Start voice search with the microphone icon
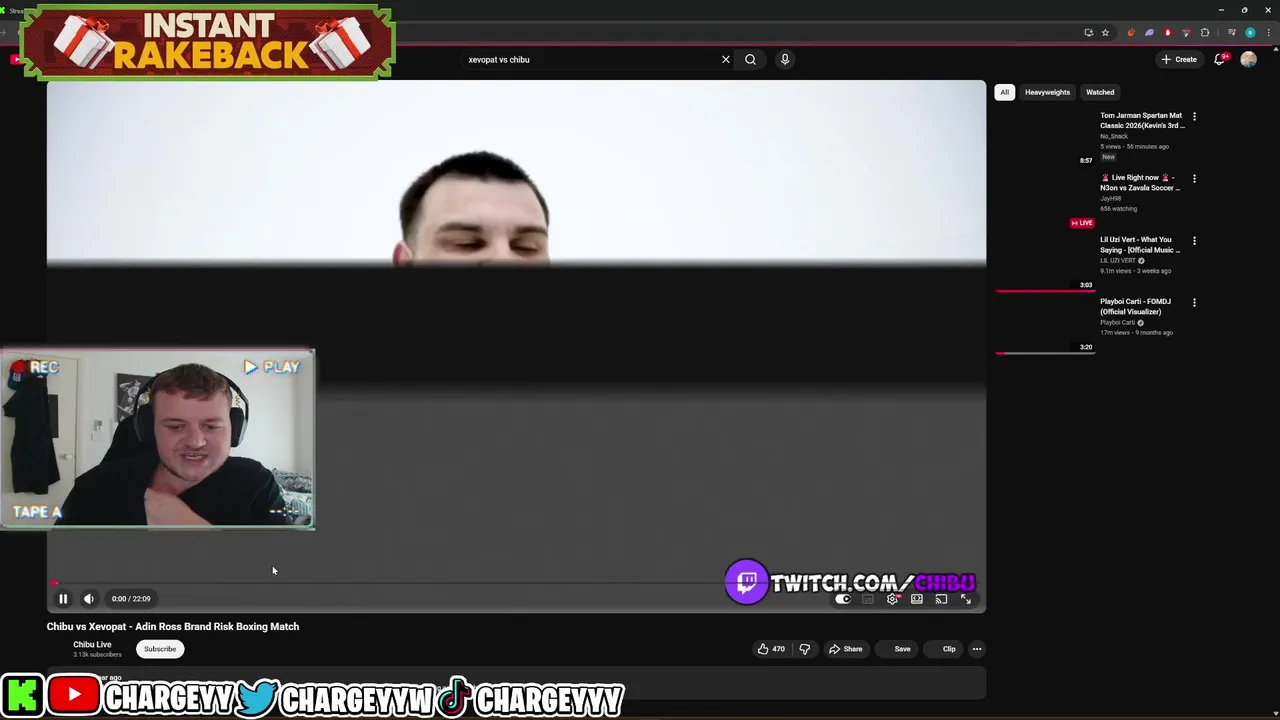 click(x=785, y=59)
